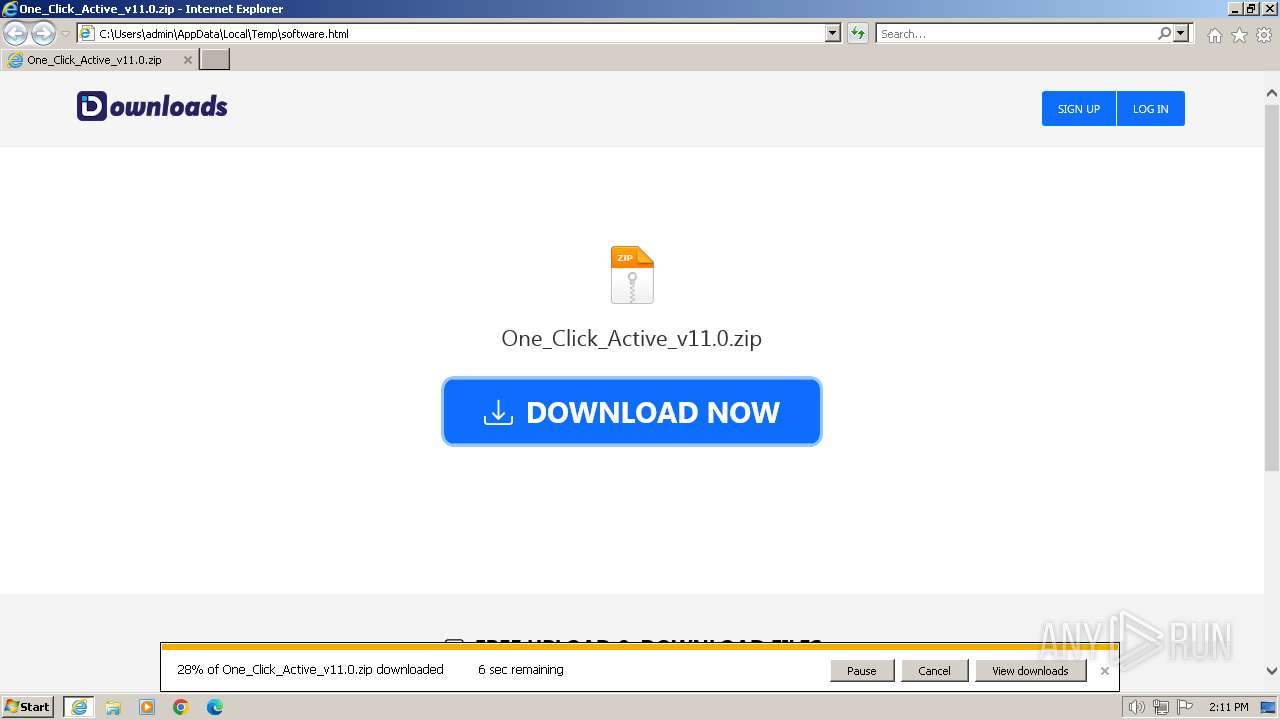Click the SIGN UP button

[x=1079, y=109]
